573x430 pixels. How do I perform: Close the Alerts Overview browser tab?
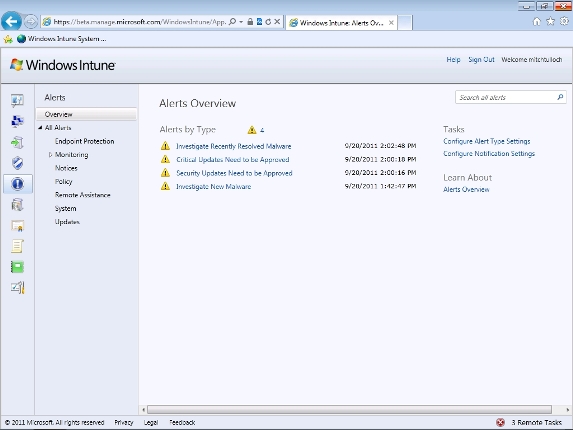tap(391, 23)
